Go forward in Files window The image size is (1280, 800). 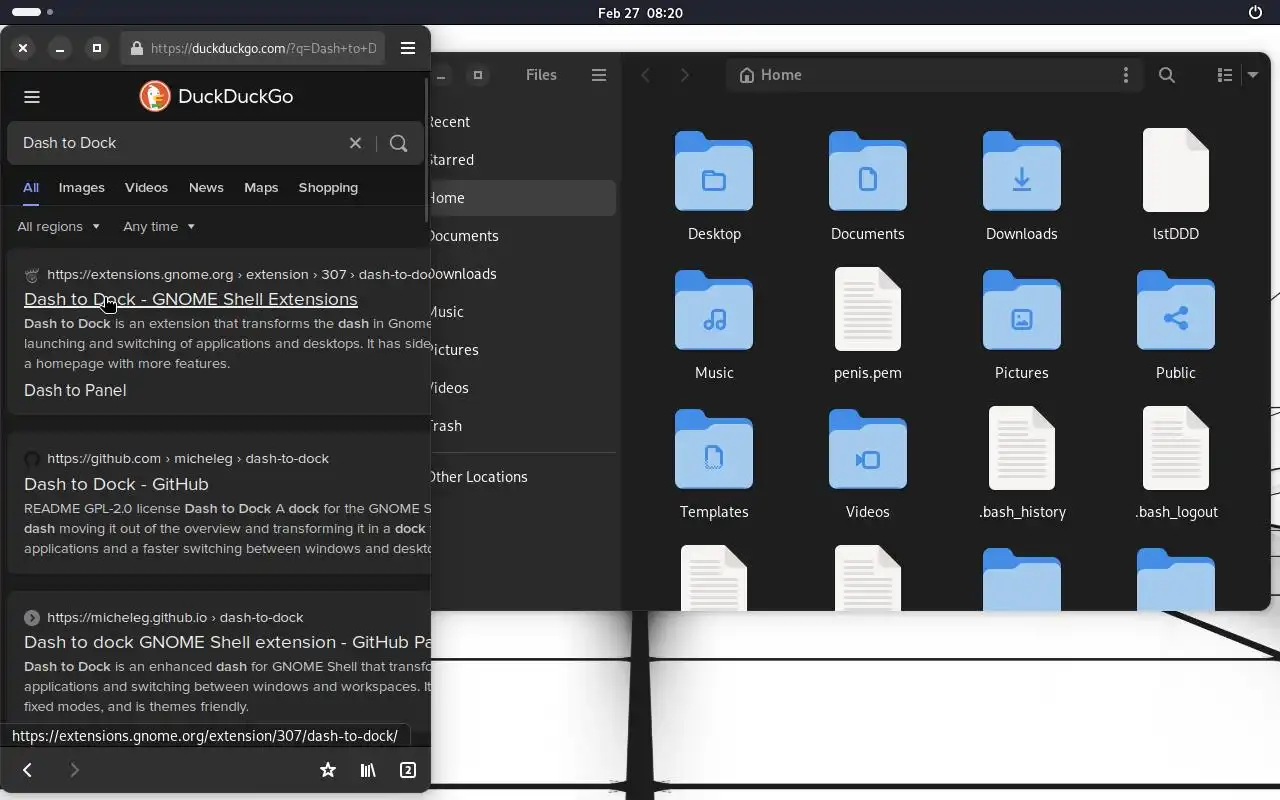tap(685, 75)
